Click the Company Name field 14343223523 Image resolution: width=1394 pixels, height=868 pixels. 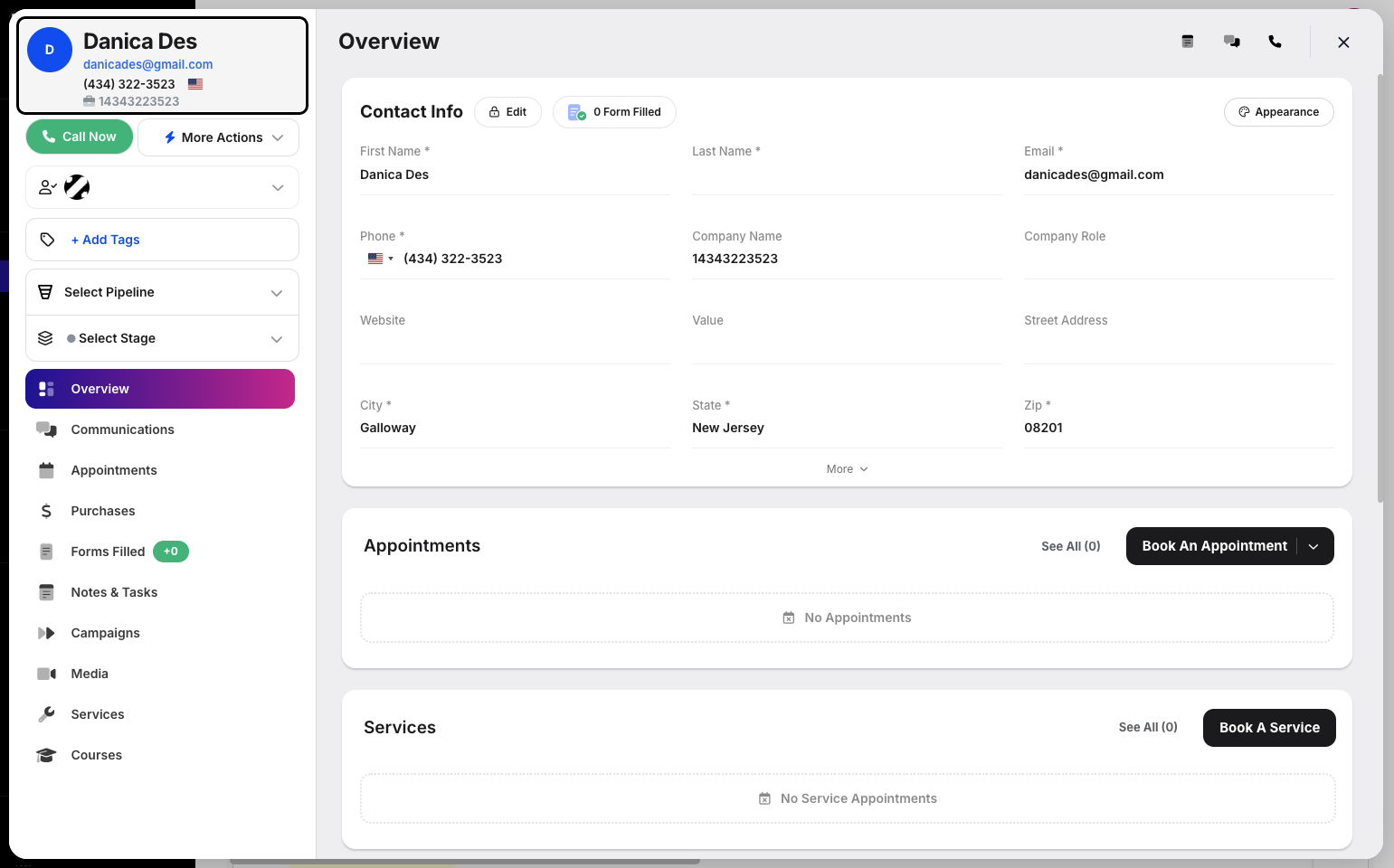tap(847, 259)
